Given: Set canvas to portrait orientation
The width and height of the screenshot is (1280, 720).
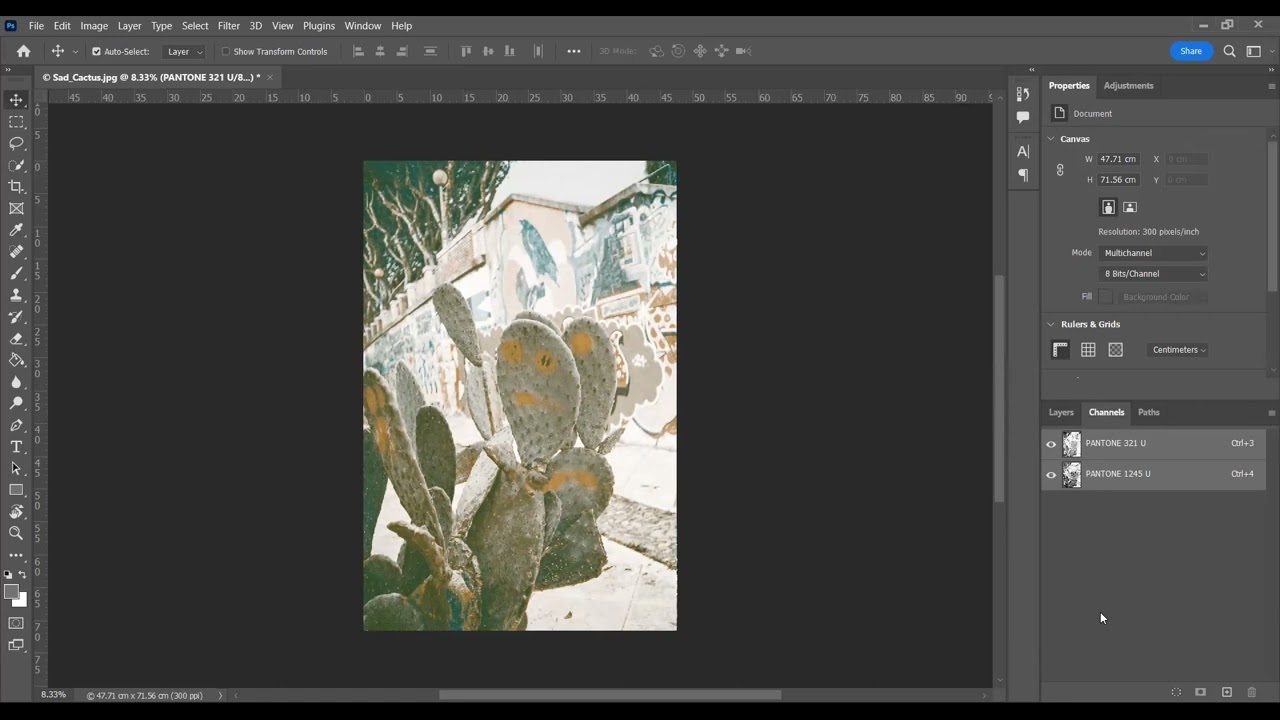Looking at the screenshot, I should [1108, 207].
